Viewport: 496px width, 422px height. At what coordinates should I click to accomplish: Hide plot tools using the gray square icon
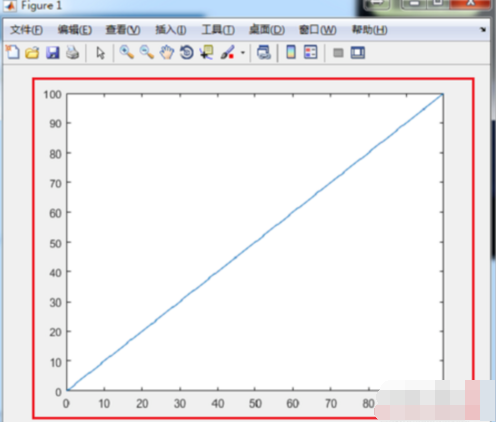click(338, 53)
